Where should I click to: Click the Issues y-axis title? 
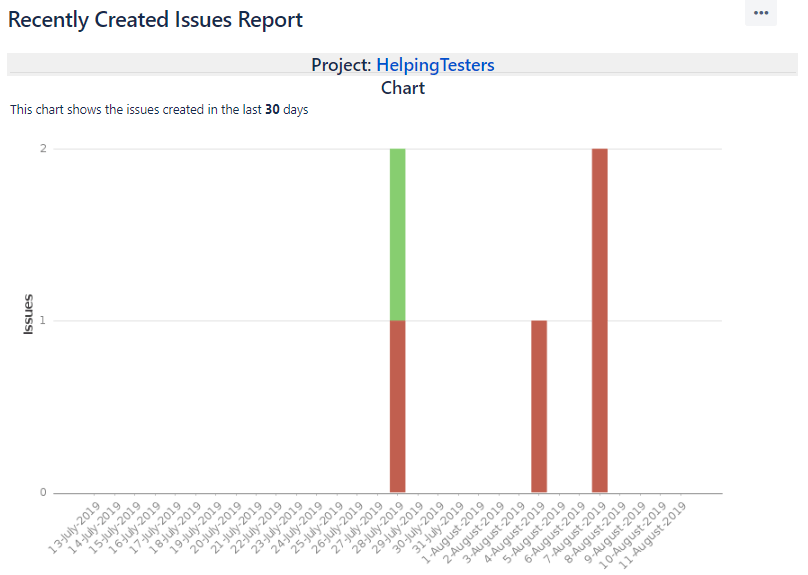point(29,313)
